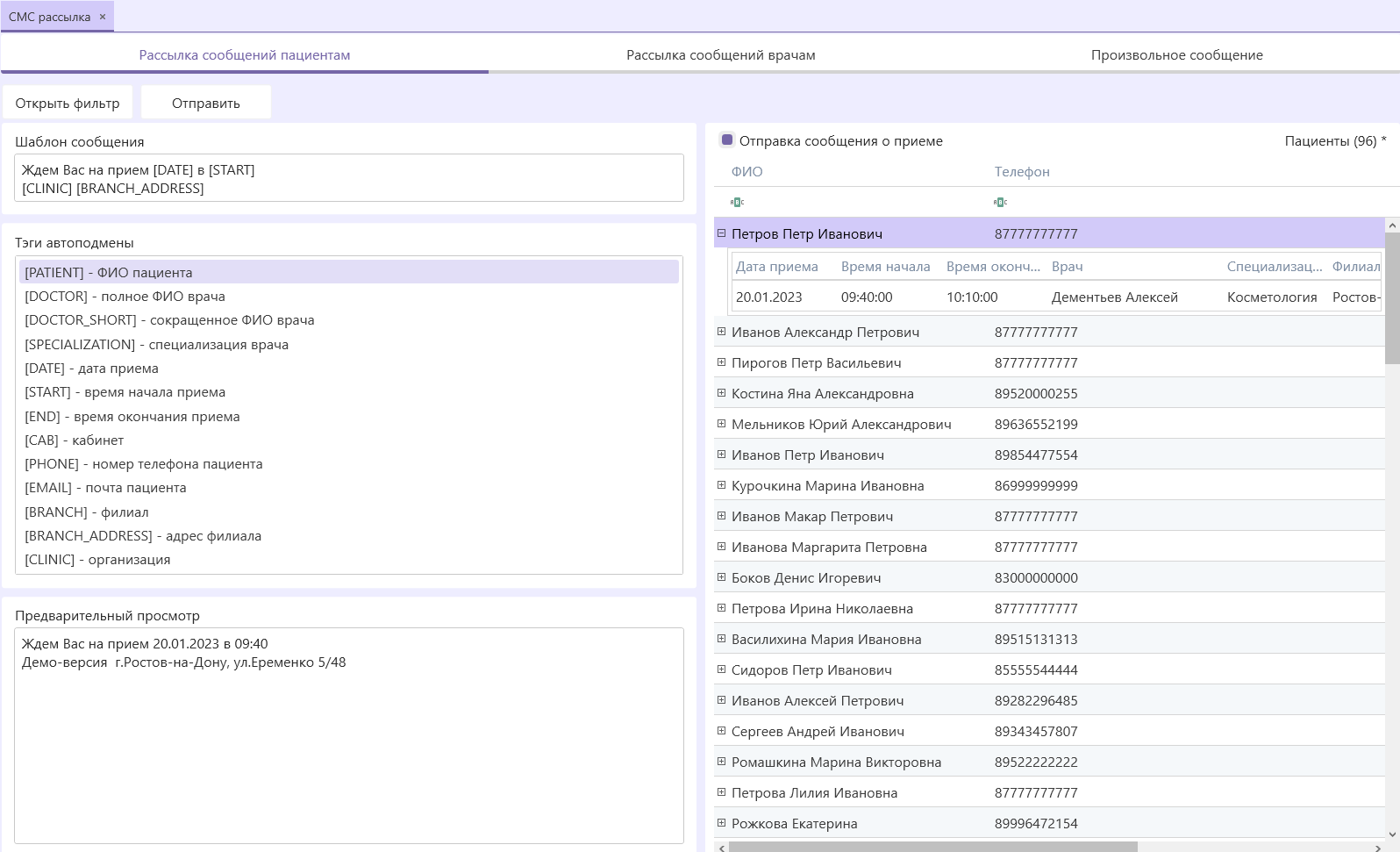Image resolution: width=1400 pixels, height=852 pixels.
Task: Click the Предварительный просмотр text area
Action: (349, 735)
